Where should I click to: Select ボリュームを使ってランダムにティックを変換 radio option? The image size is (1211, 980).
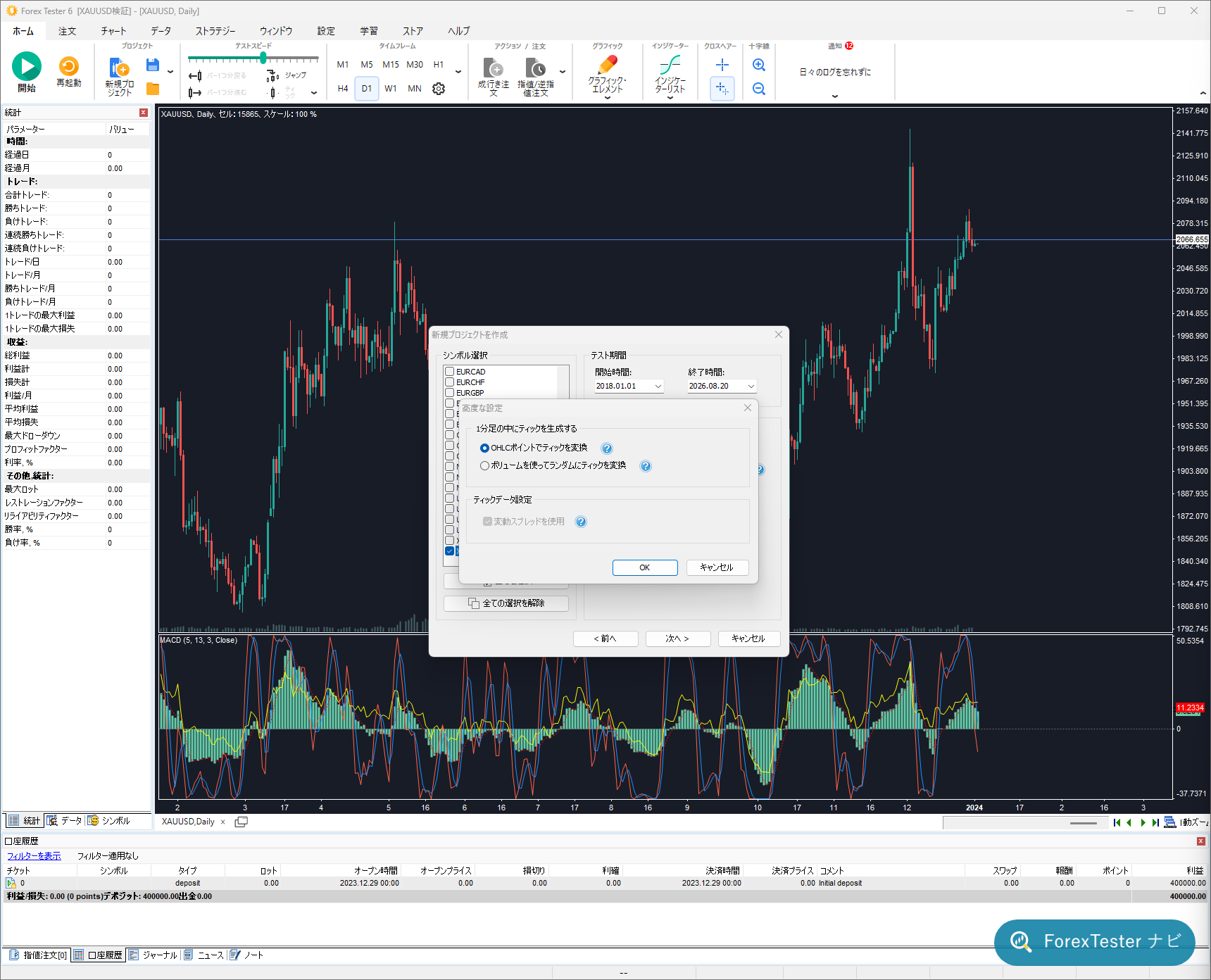coord(484,466)
